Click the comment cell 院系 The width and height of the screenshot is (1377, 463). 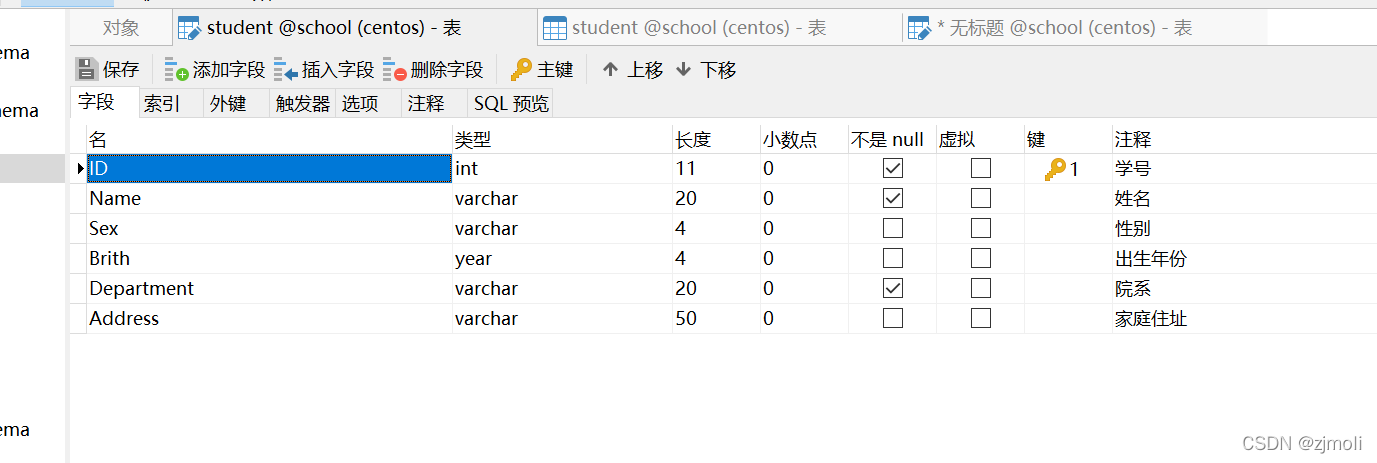pyautogui.click(x=1244, y=289)
